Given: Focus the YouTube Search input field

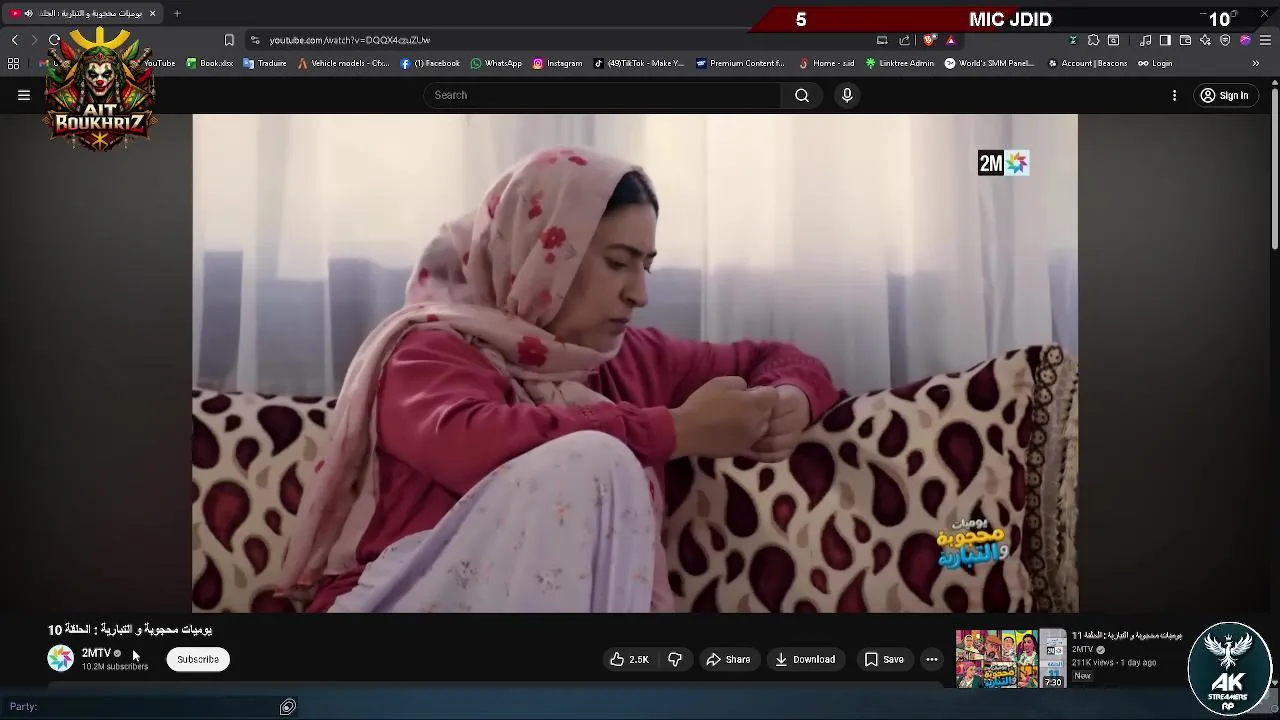Looking at the screenshot, I should [602, 95].
